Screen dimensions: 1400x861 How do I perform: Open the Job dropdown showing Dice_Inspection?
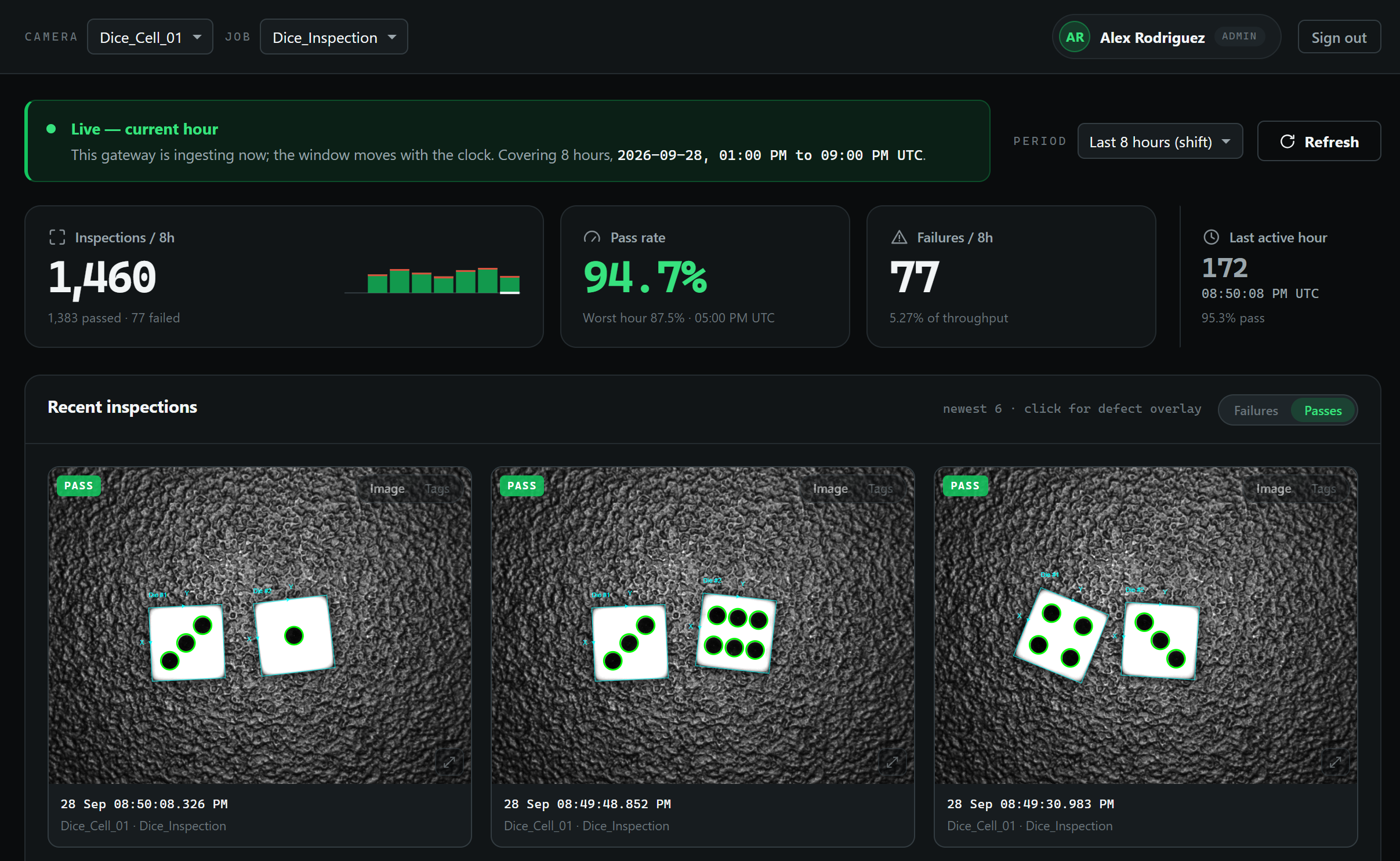point(334,37)
